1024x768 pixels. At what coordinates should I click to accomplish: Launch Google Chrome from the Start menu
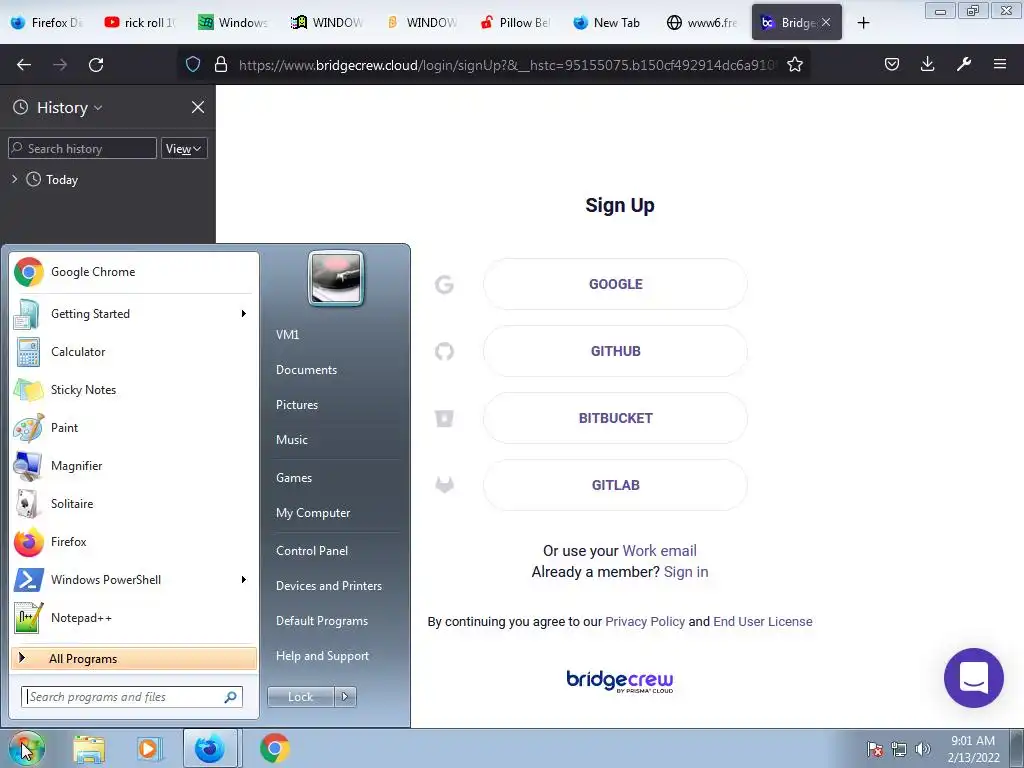click(133, 272)
